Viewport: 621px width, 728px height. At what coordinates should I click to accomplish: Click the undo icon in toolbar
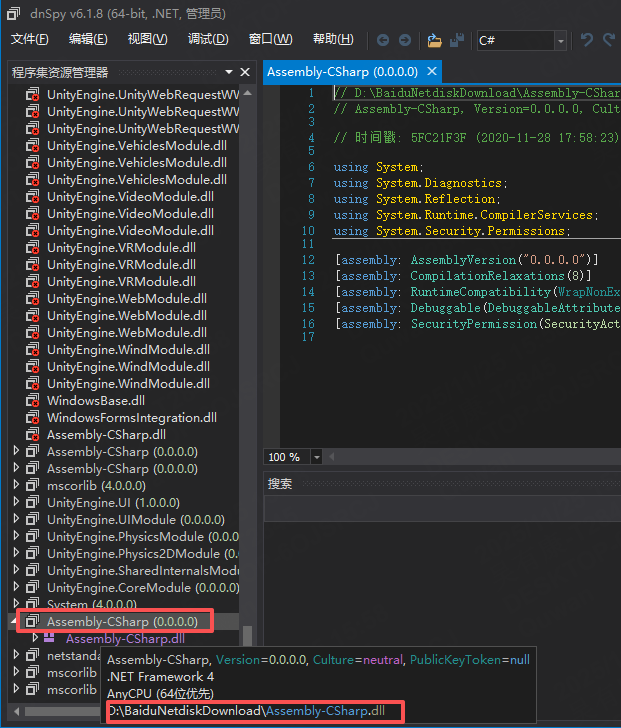(x=587, y=40)
